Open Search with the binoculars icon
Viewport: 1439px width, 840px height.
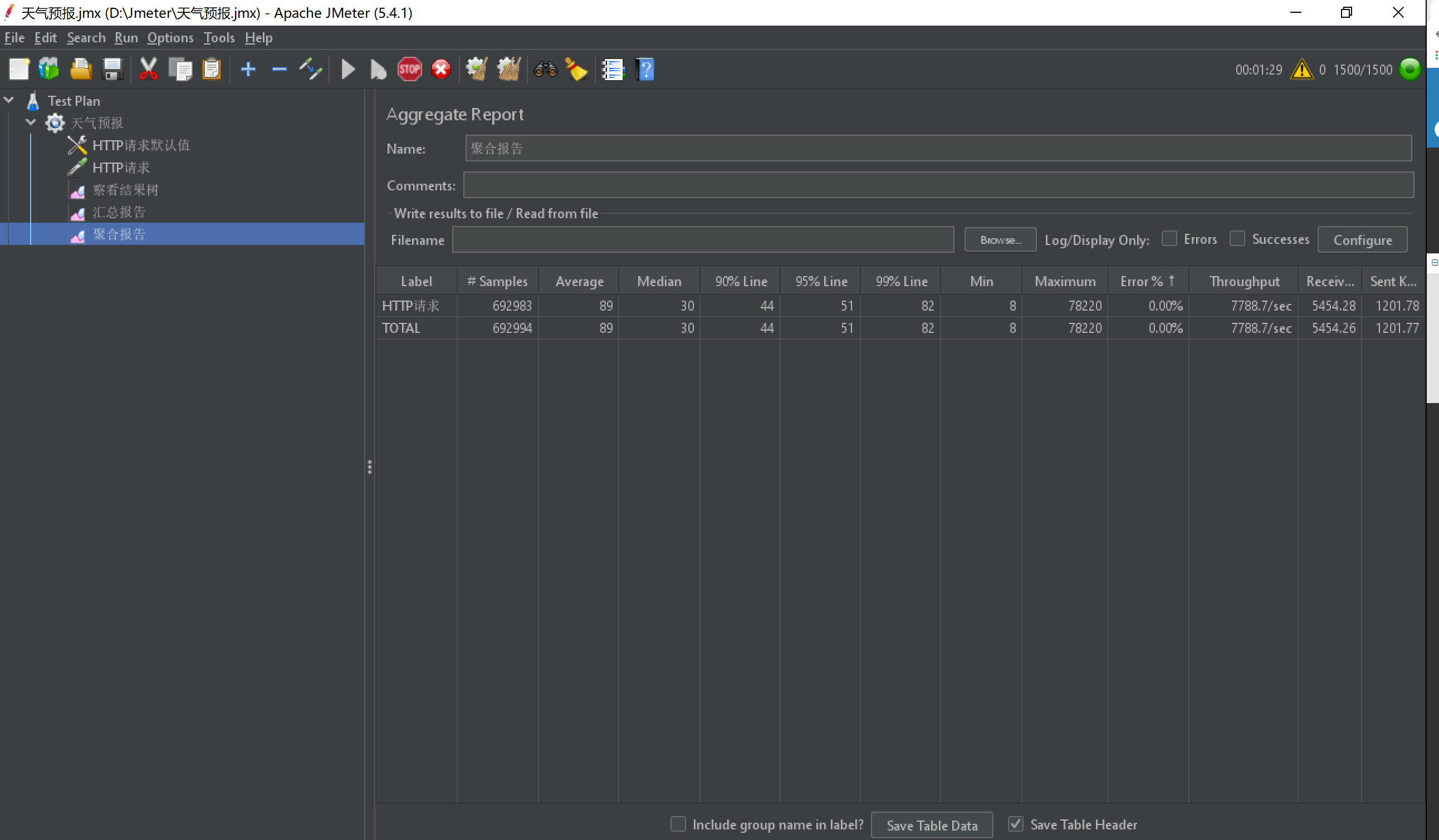point(545,70)
